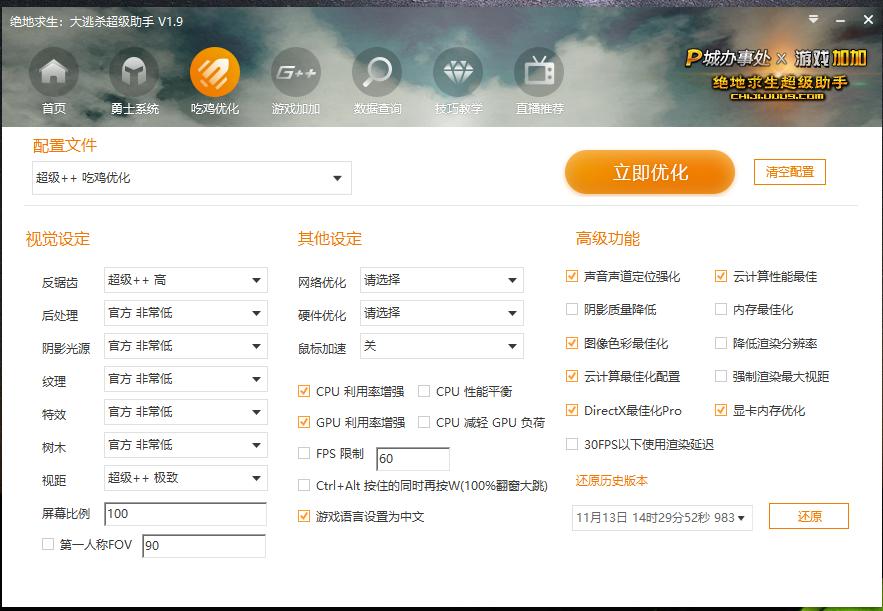This screenshot has height=611, width=883.
Task: Click inside the 屏幕比例 input field
Action: [x=184, y=513]
